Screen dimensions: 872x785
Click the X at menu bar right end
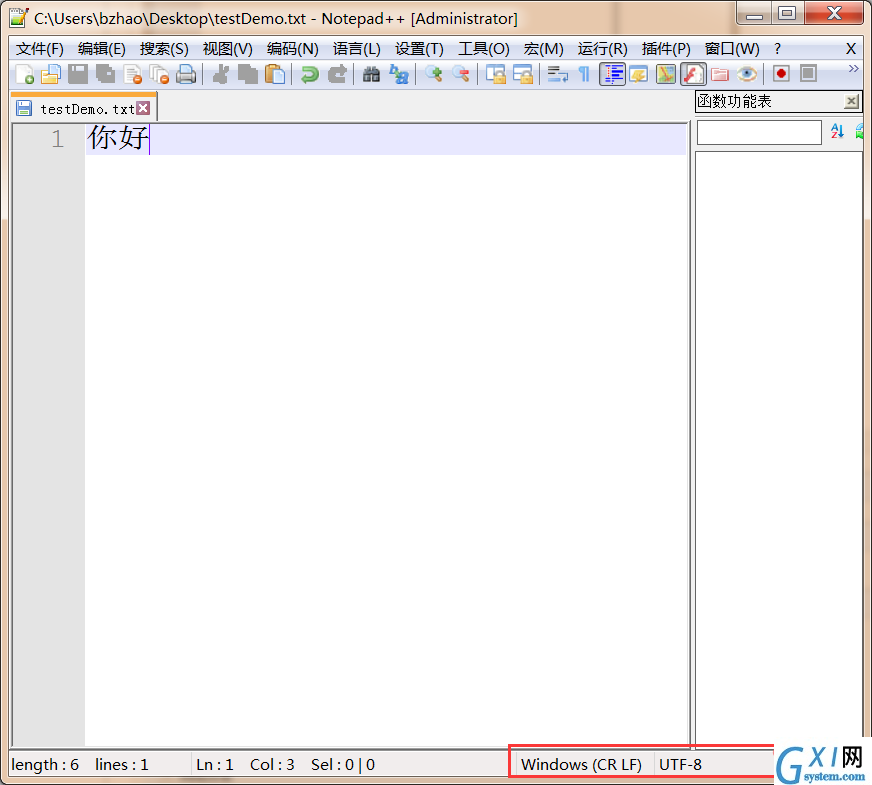click(x=851, y=49)
